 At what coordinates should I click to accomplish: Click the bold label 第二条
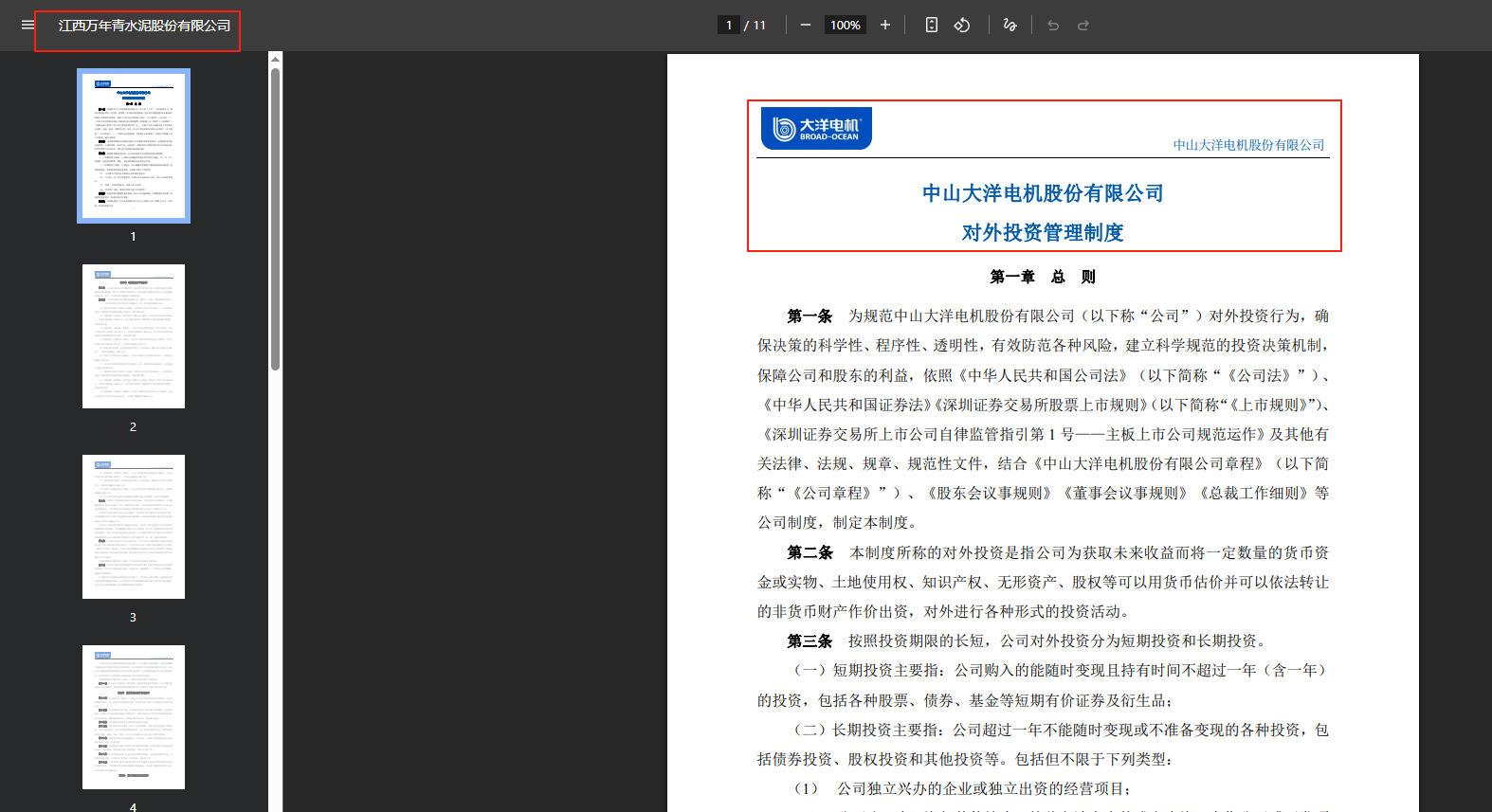(x=810, y=552)
